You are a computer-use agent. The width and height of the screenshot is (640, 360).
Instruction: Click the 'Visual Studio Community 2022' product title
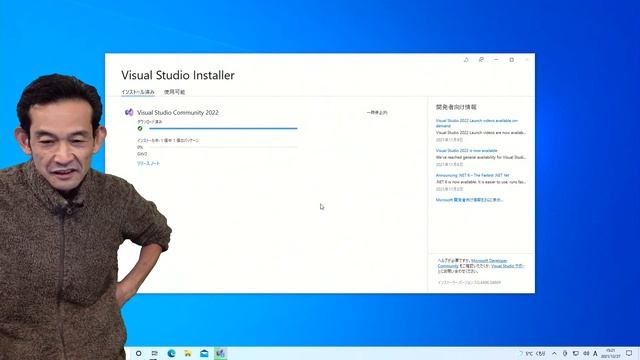[x=178, y=112]
